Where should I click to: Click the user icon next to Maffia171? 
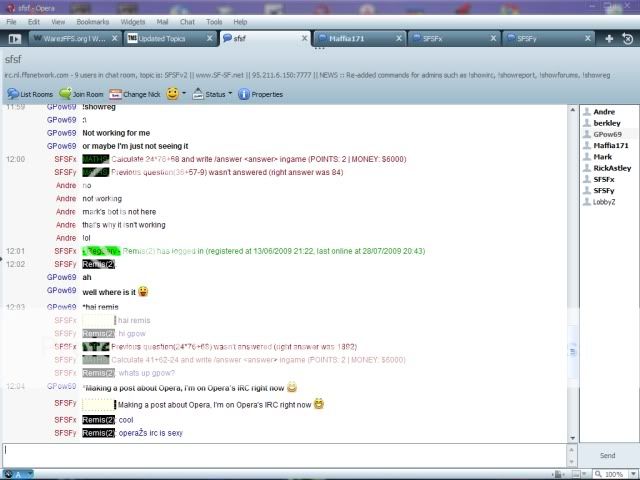[x=587, y=145]
